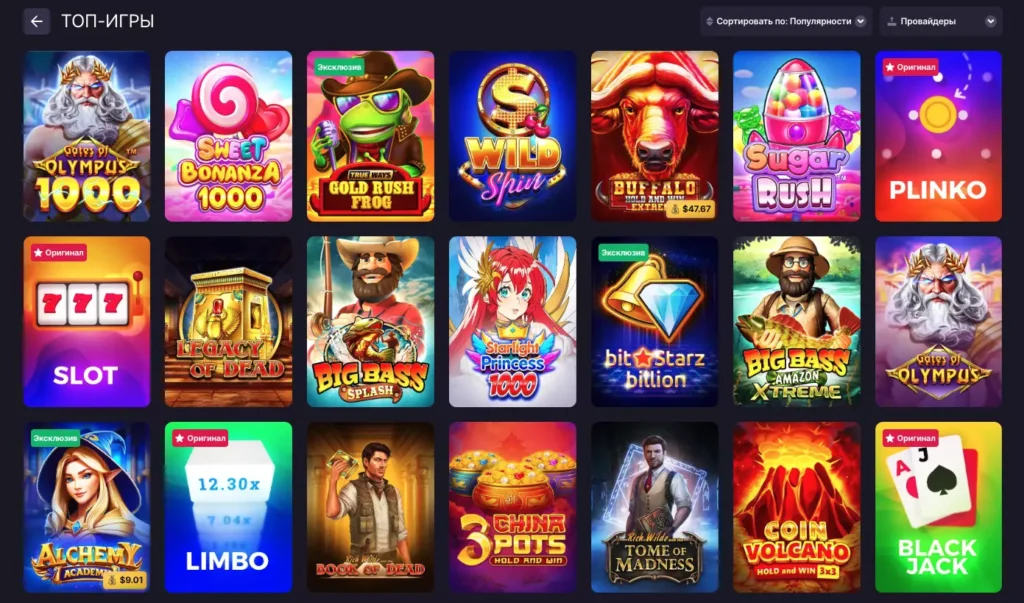Launch Sweet Bonanza 1000 game
Screen dimensions: 1024x603
(x=229, y=137)
